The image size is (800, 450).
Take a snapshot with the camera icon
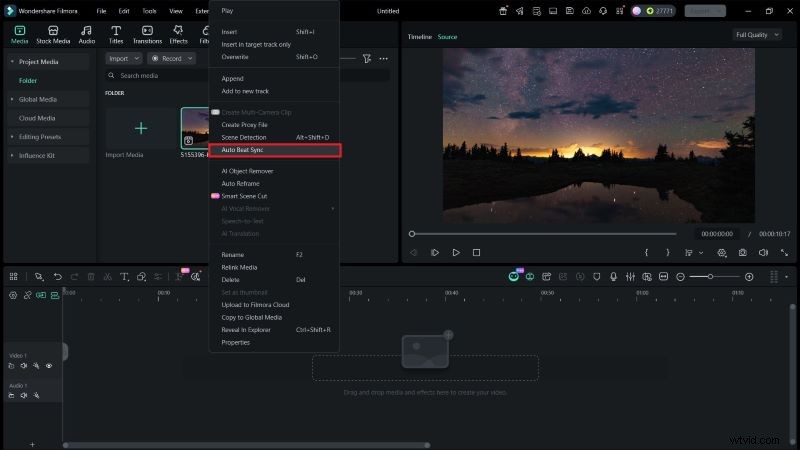(x=742, y=253)
